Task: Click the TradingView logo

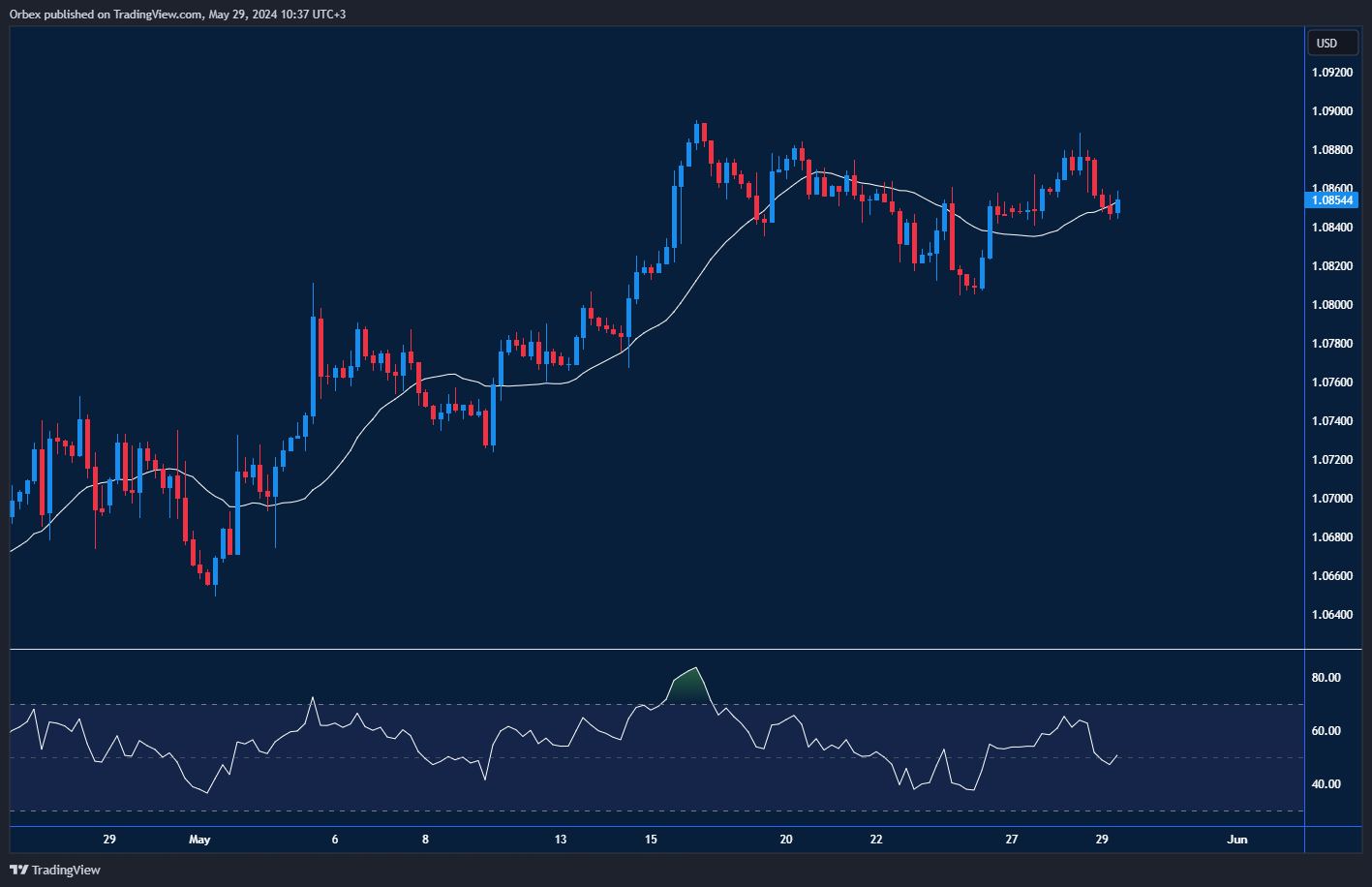Action: [55, 870]
